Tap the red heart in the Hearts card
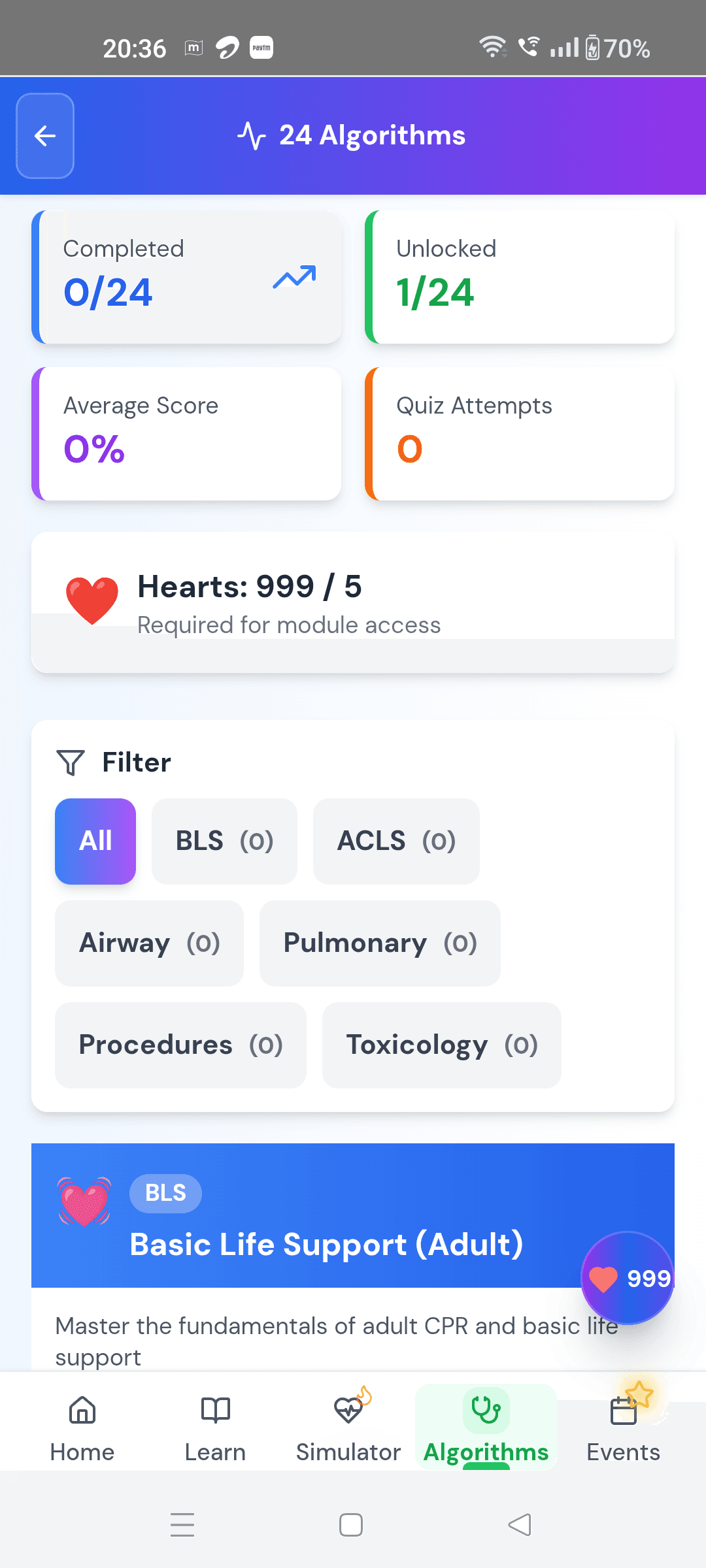Screen dimensions: 706x1568 pyautogui.click(x=92, y=599)
